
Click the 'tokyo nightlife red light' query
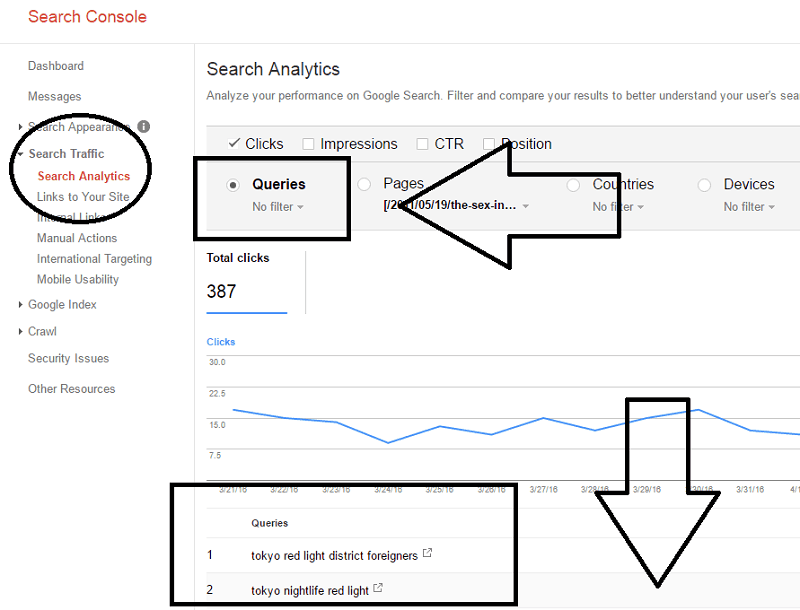310,591
